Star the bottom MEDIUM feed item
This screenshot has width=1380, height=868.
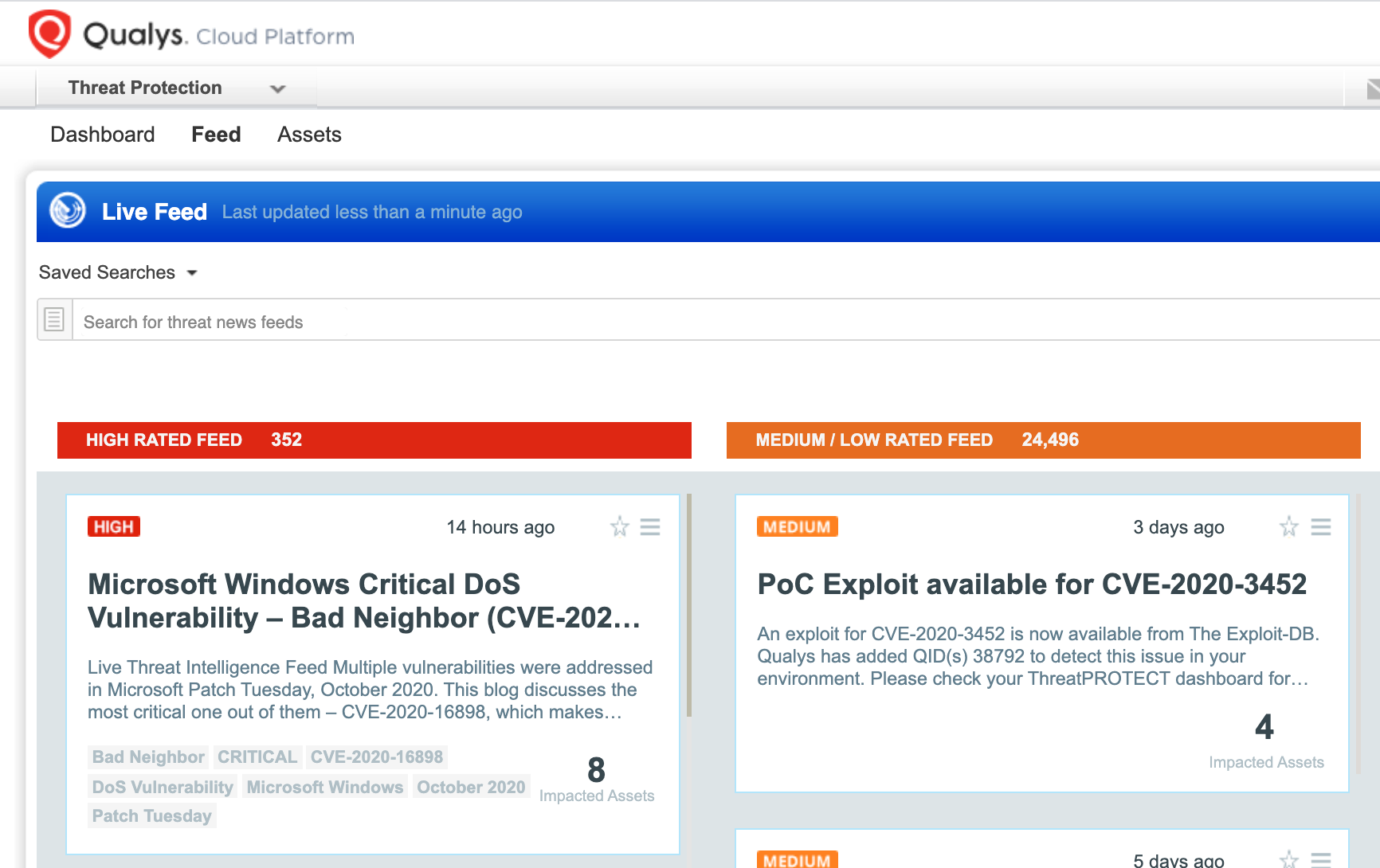pos(1288,860)
